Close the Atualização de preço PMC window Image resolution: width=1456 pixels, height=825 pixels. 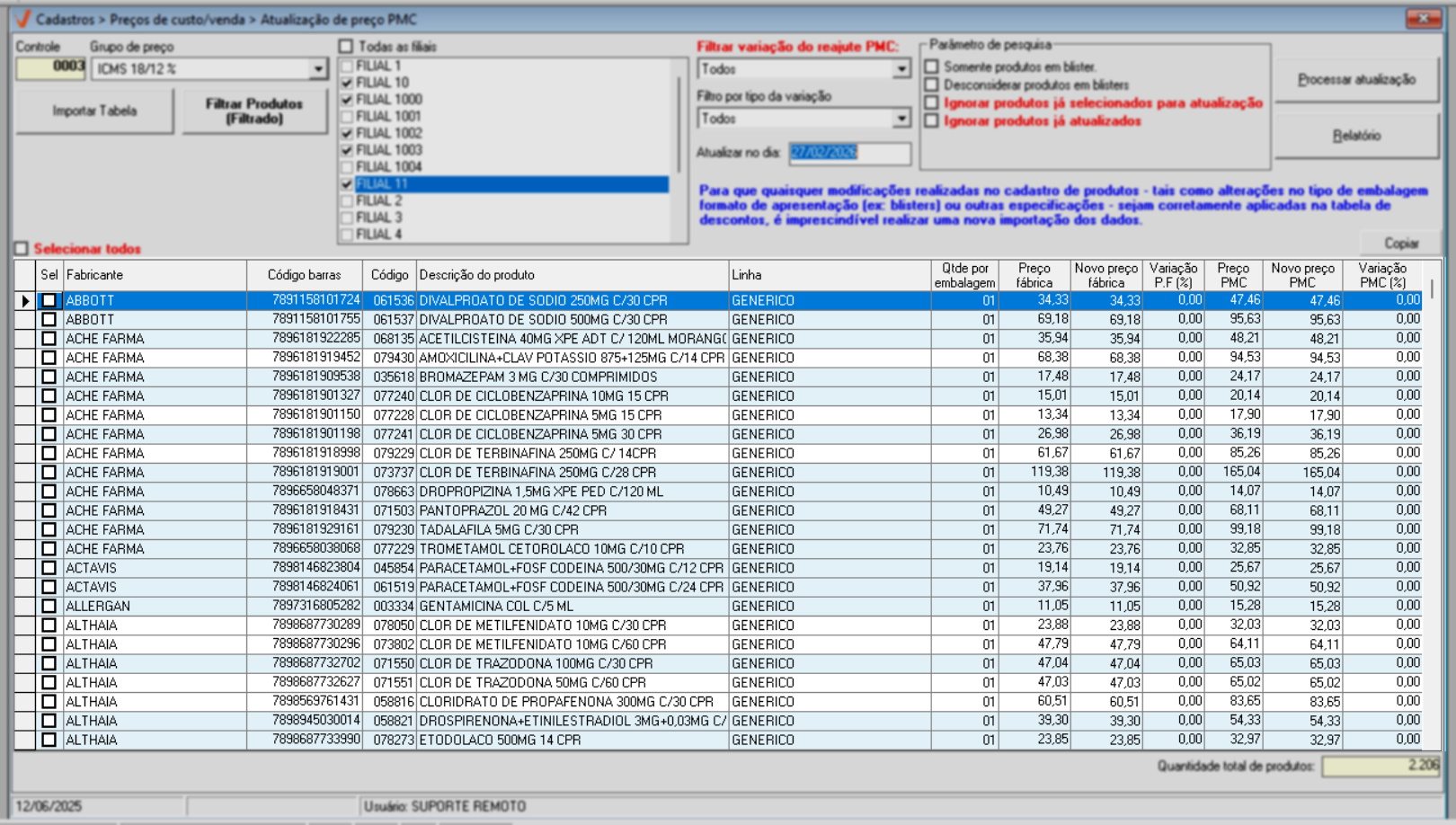1423,19
